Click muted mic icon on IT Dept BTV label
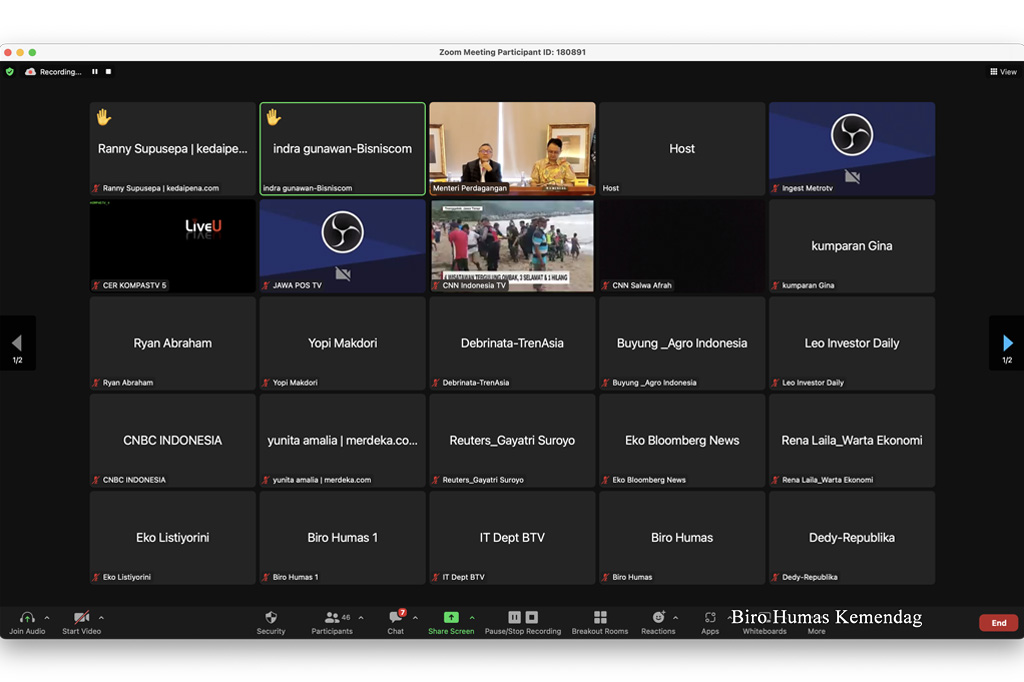This screenshot has width=1024, height=682. [436, 577]
